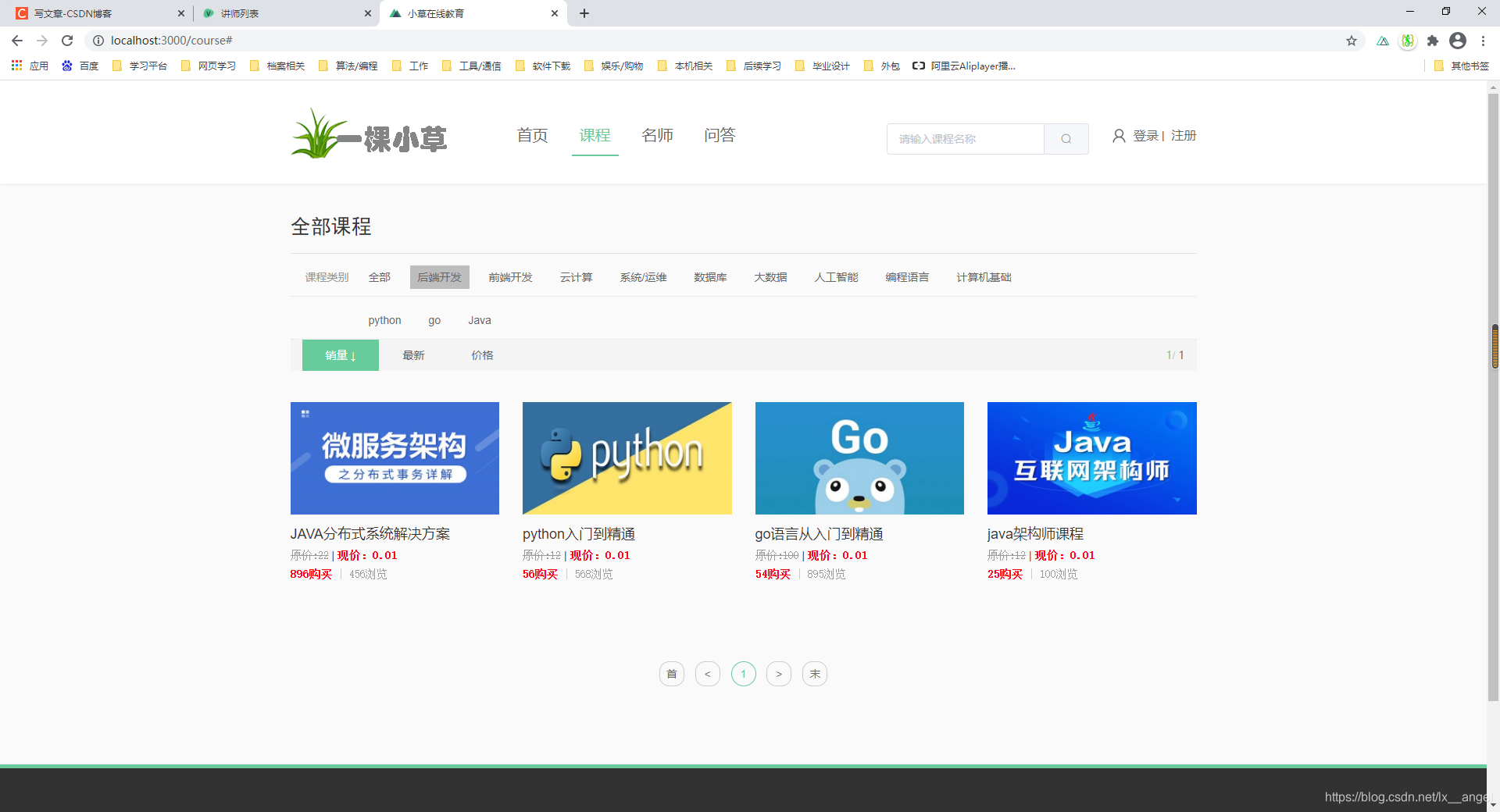1500x812 pixels.
Task: Open JAVA分布式系统解决方案 course title
Action: coord(370,534)
